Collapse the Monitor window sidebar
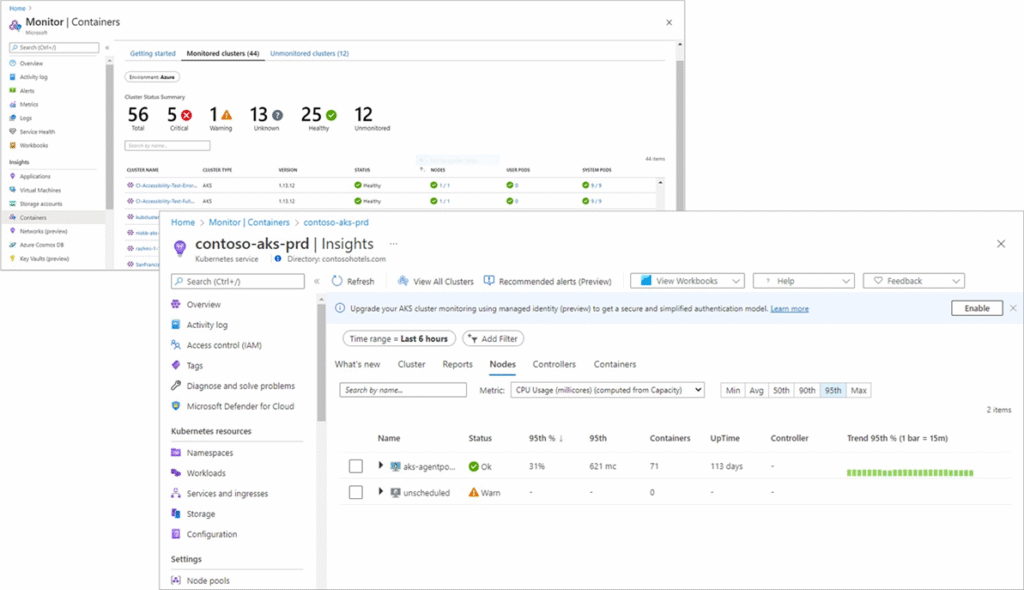The height and width of the screenshot is (590, 1024). 107,48
